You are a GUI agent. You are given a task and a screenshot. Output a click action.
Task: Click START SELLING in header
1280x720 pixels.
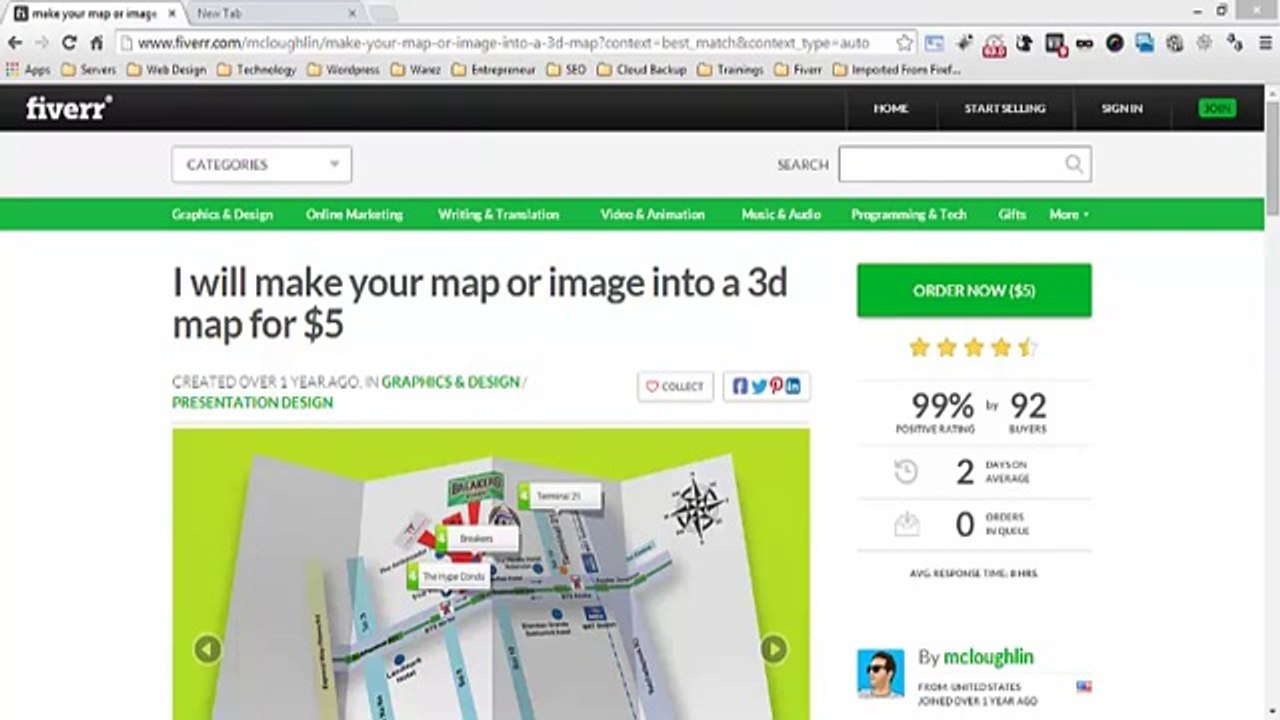coord(1004,108)
